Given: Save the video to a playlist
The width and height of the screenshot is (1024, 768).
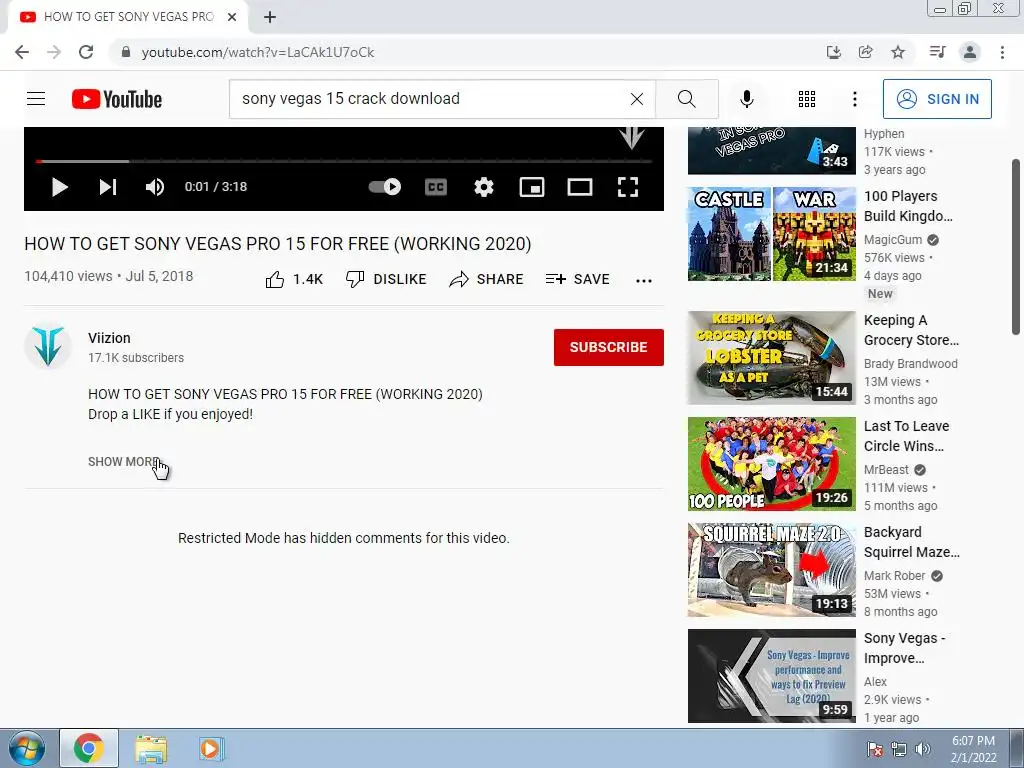Looking at the screenshot, I should pyautogui.click(x=577, y=280).
